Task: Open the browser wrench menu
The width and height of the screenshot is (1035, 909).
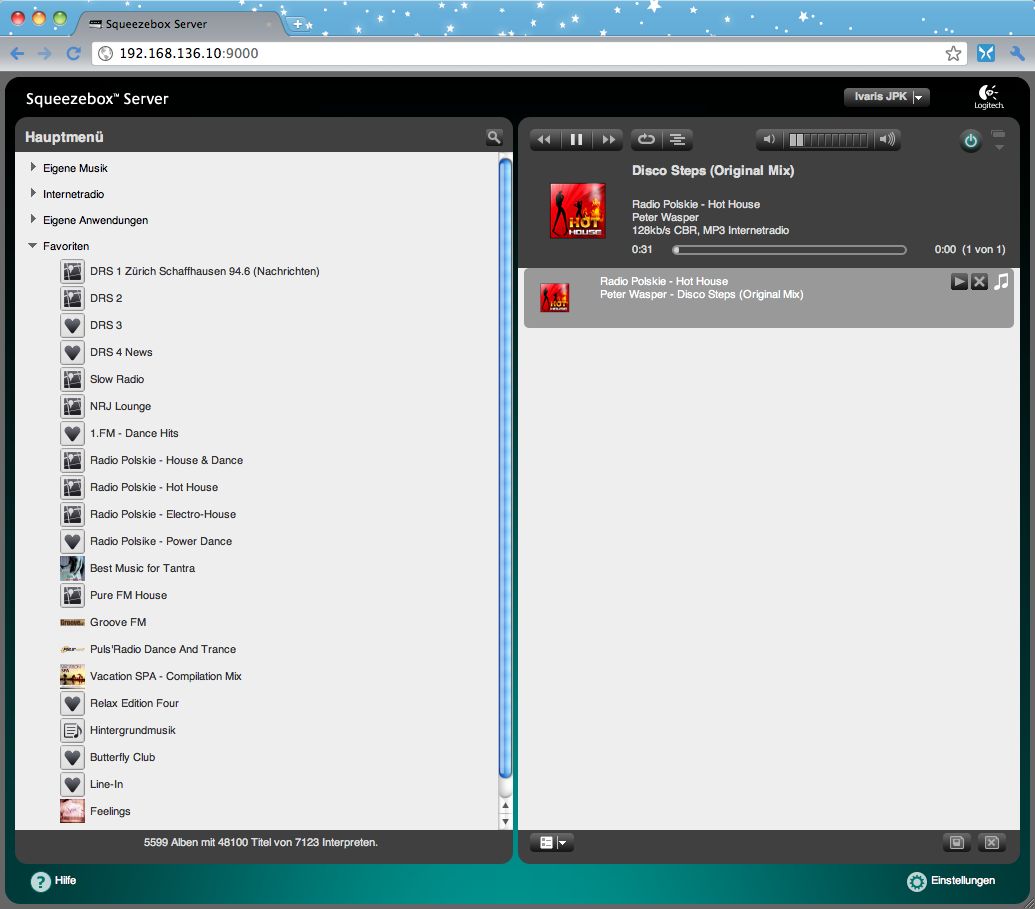Action: tap(1017, 53)
